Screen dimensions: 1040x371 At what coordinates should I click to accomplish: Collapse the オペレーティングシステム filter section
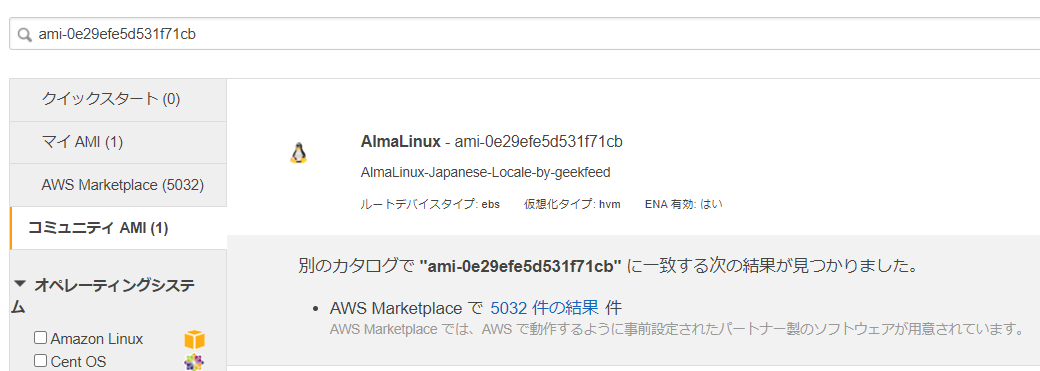[21, 284]
